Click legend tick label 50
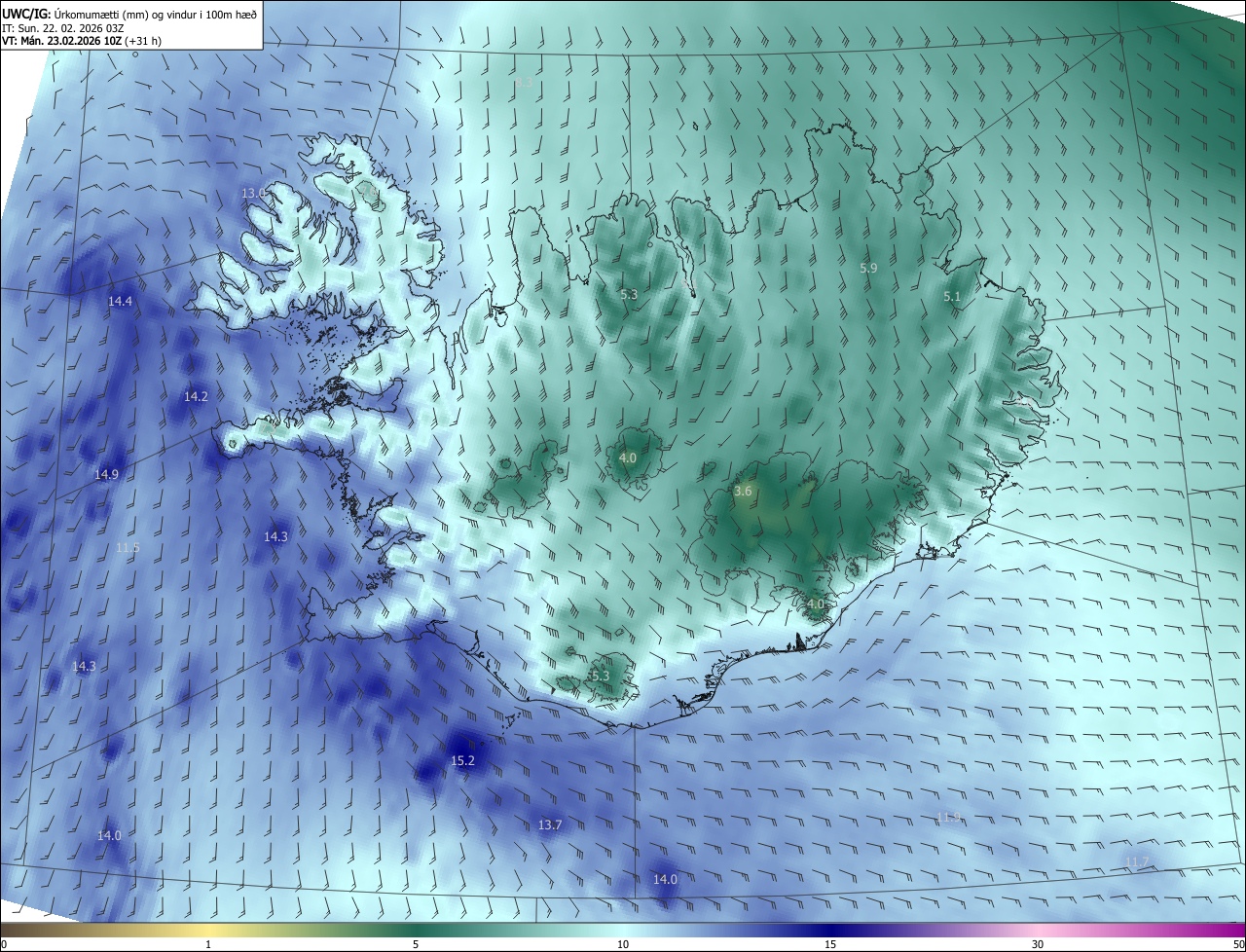 coord(1238,944)
